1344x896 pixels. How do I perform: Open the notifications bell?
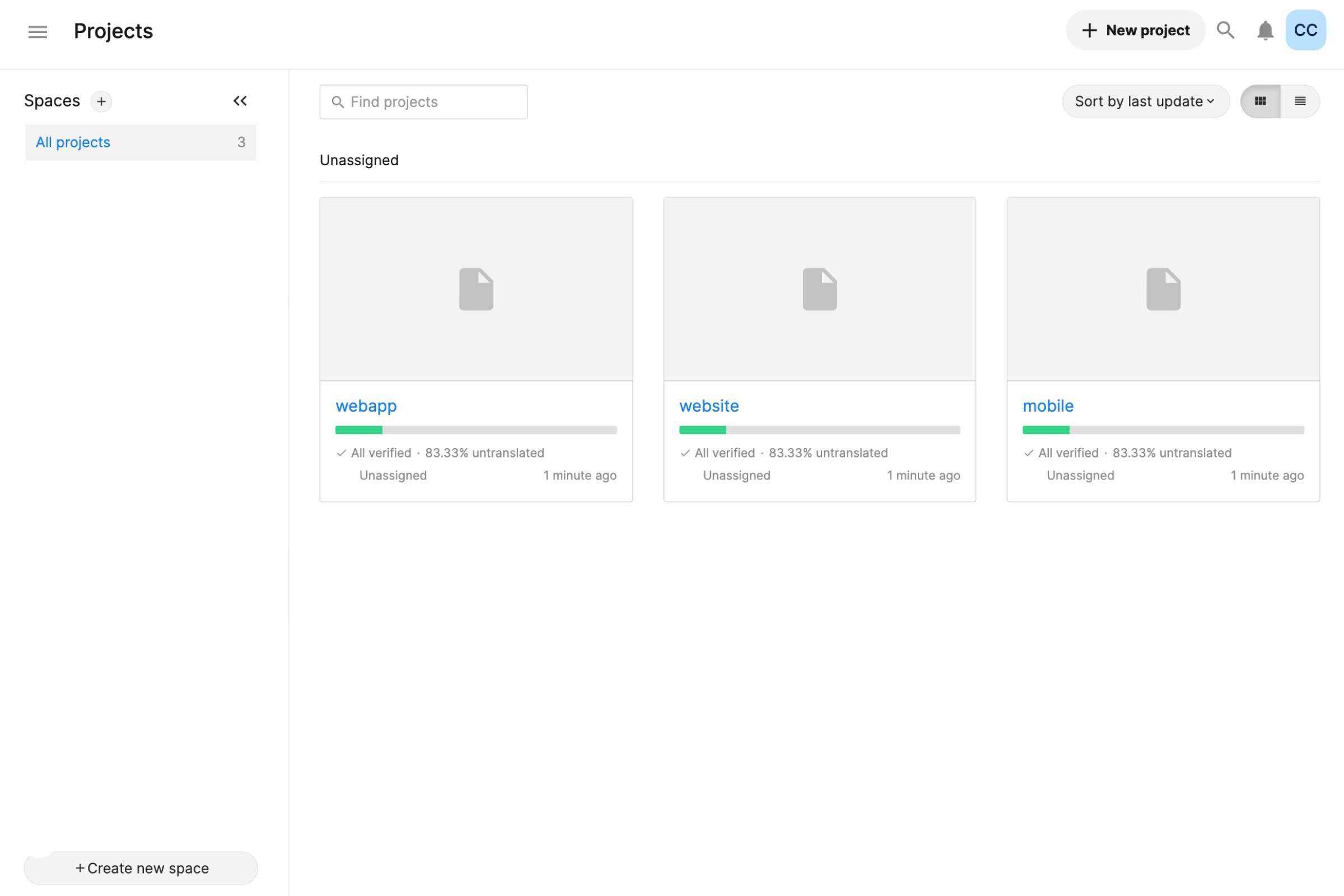tap(1265, 30)
